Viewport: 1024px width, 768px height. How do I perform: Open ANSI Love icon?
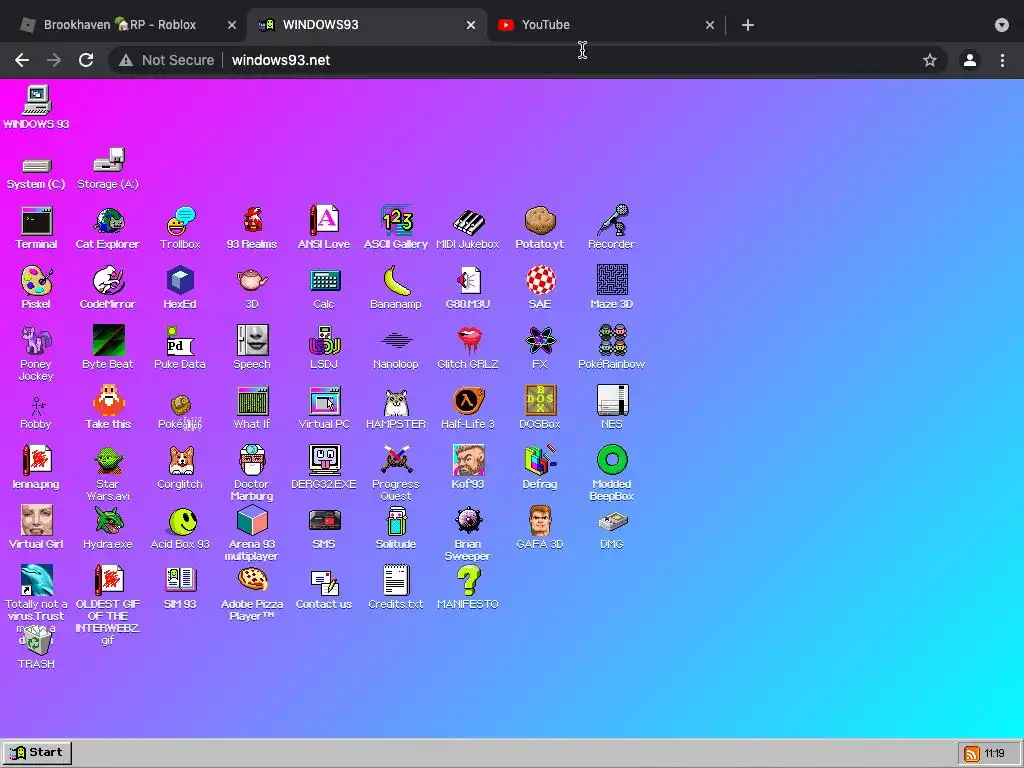click(324, 228)
